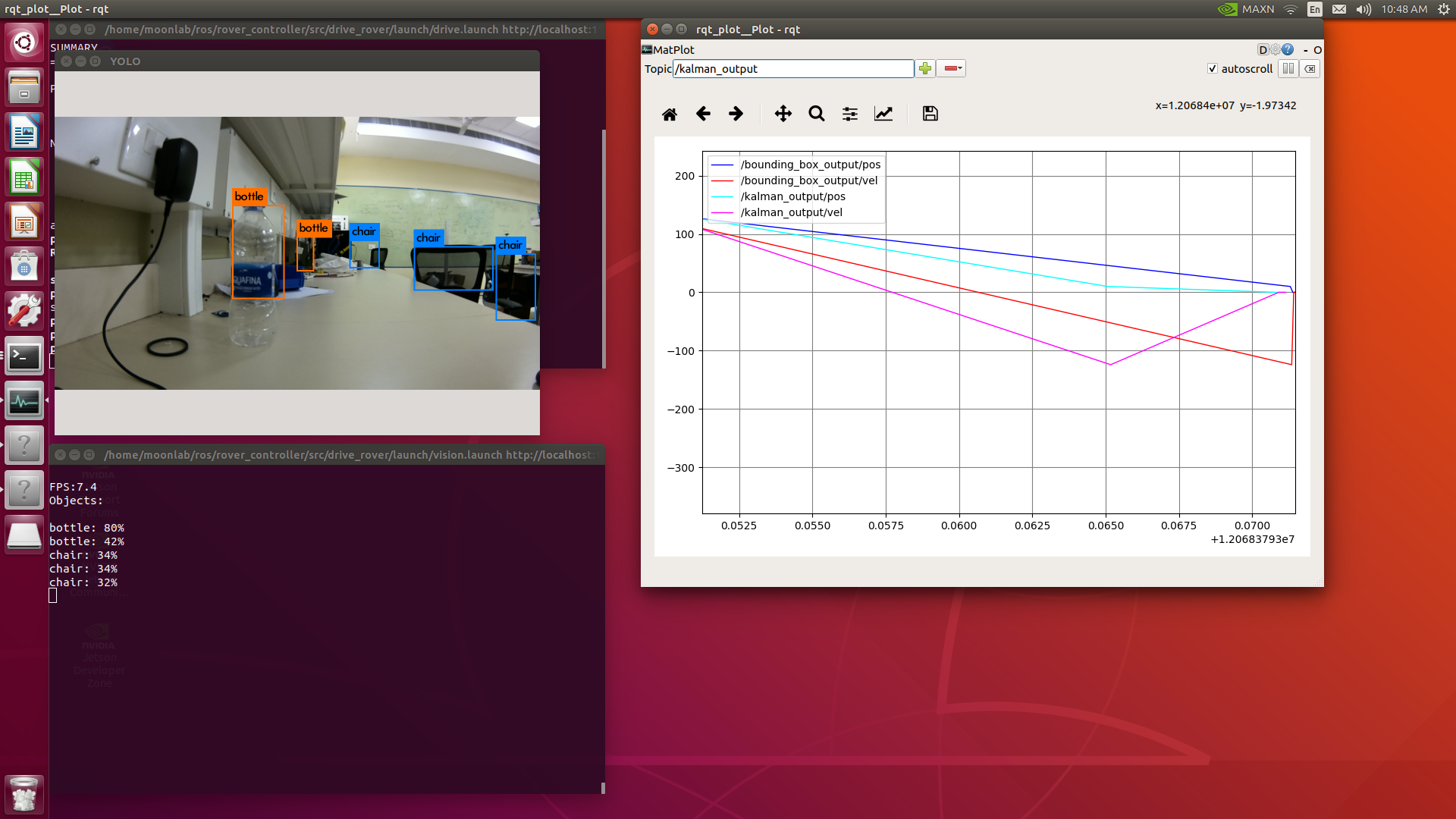Click the YOLO camera image view
This screenshot has width=1456, height=819.
pos(297,253)
